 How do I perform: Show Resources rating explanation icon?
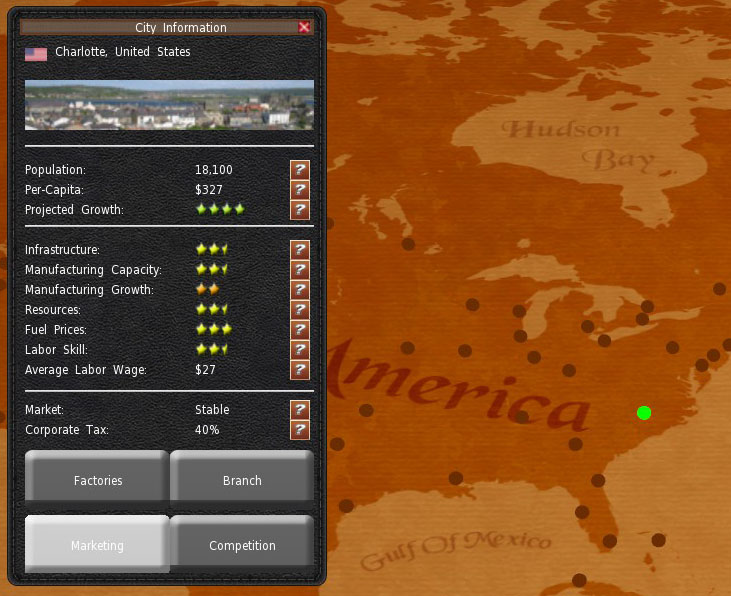[x=299, y=310]
